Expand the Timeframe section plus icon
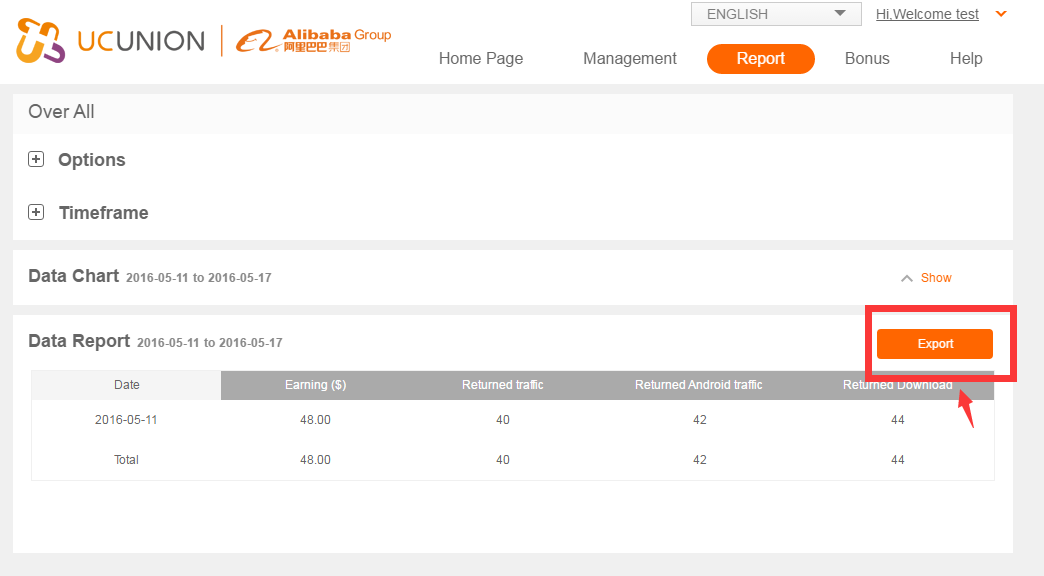Image resolution: width=1044 pixels, height=576 pixels. coord(36,212)
